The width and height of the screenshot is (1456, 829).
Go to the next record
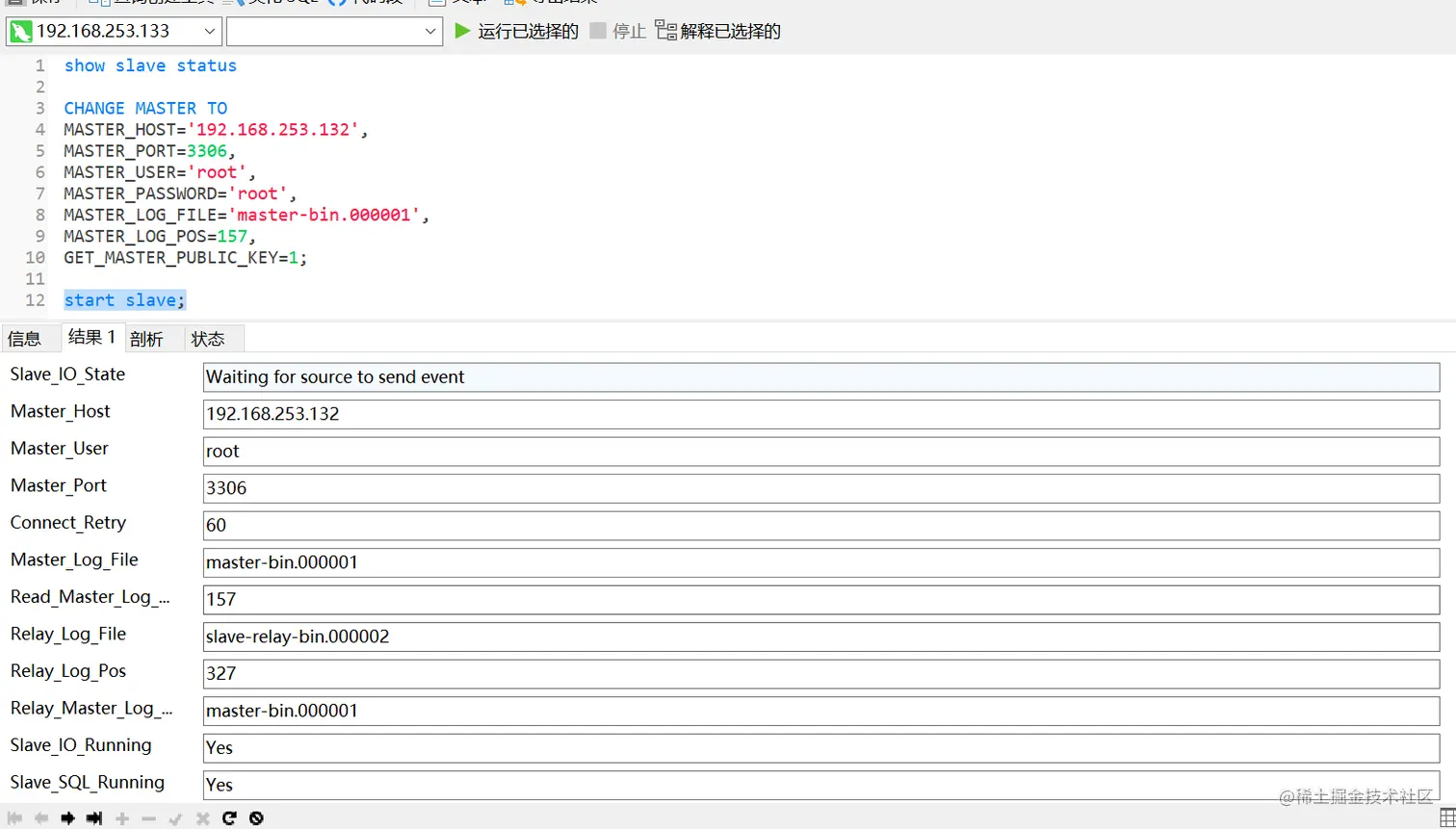pos(67,818)
